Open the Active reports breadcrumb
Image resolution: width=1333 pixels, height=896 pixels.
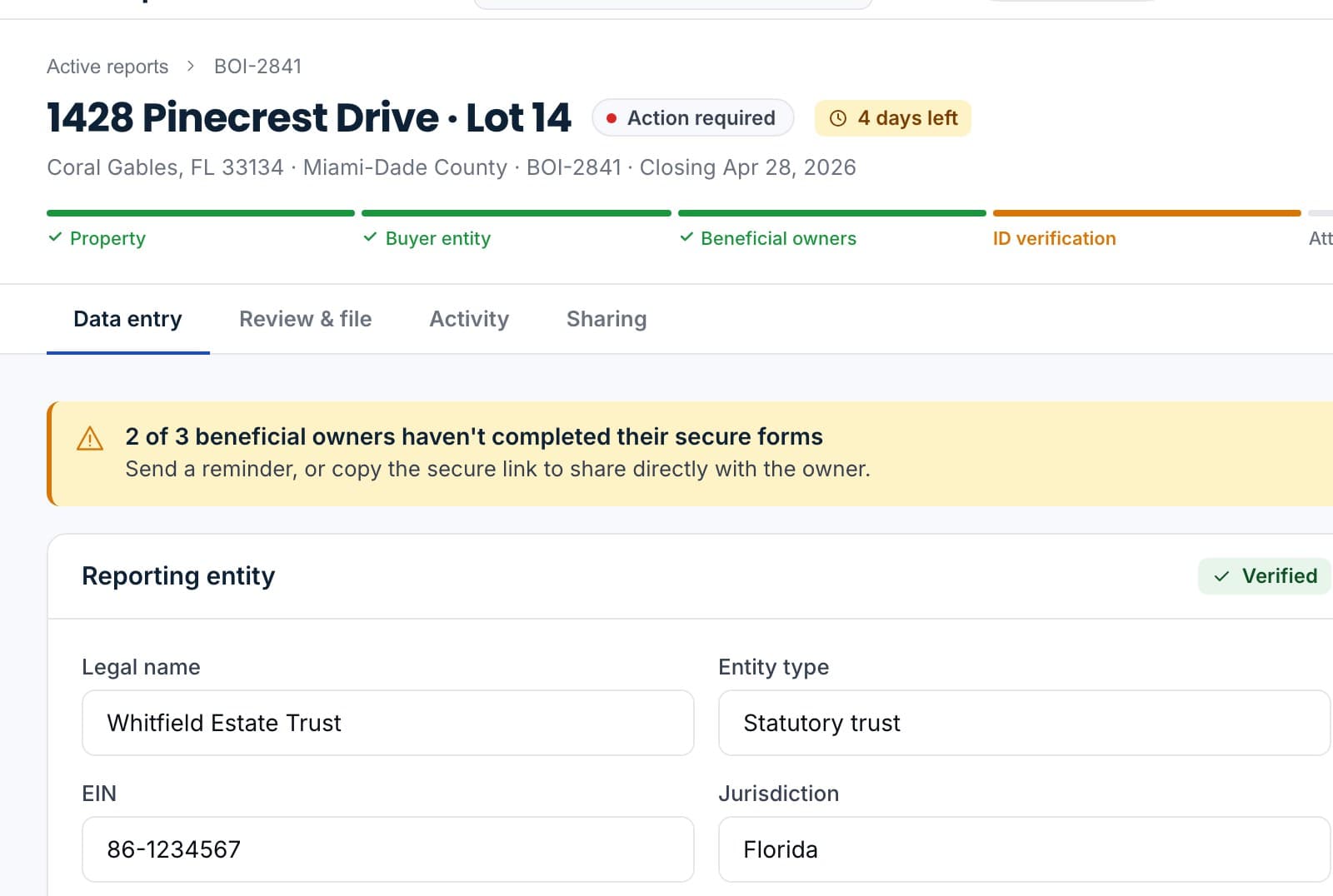coord(107,67)
